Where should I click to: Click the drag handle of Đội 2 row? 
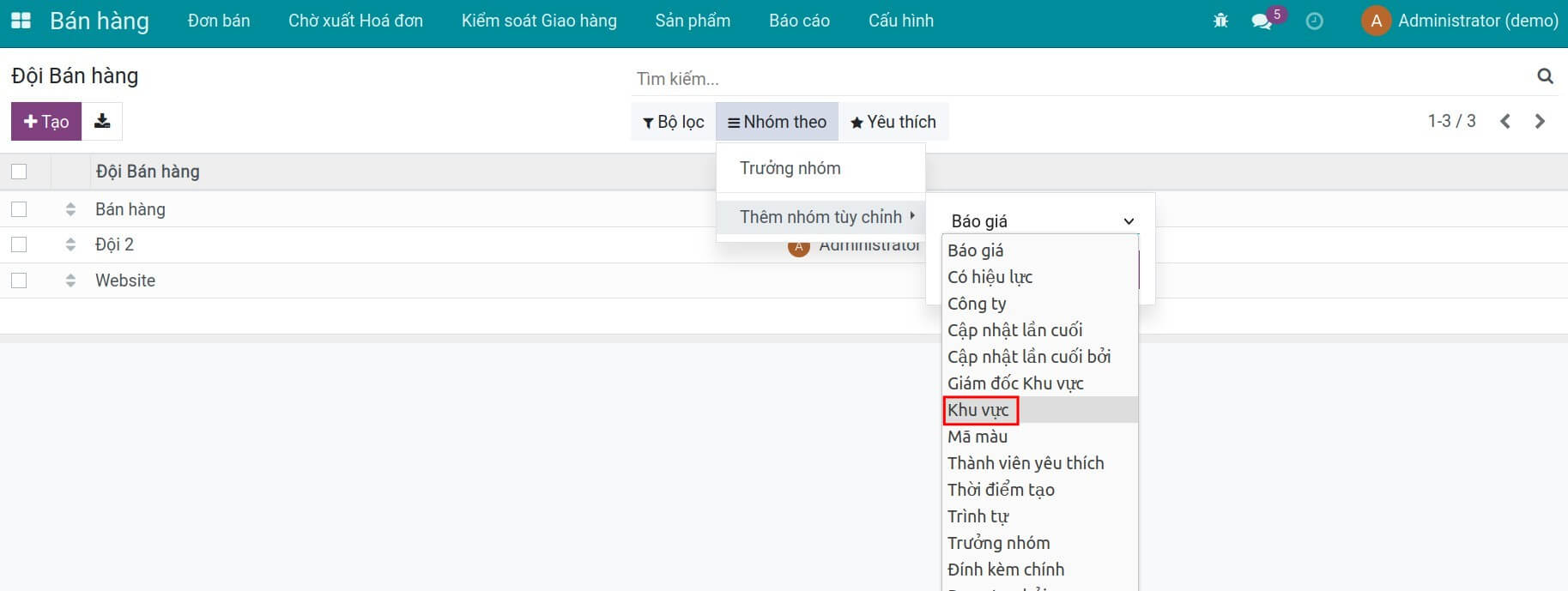(70, 244)
